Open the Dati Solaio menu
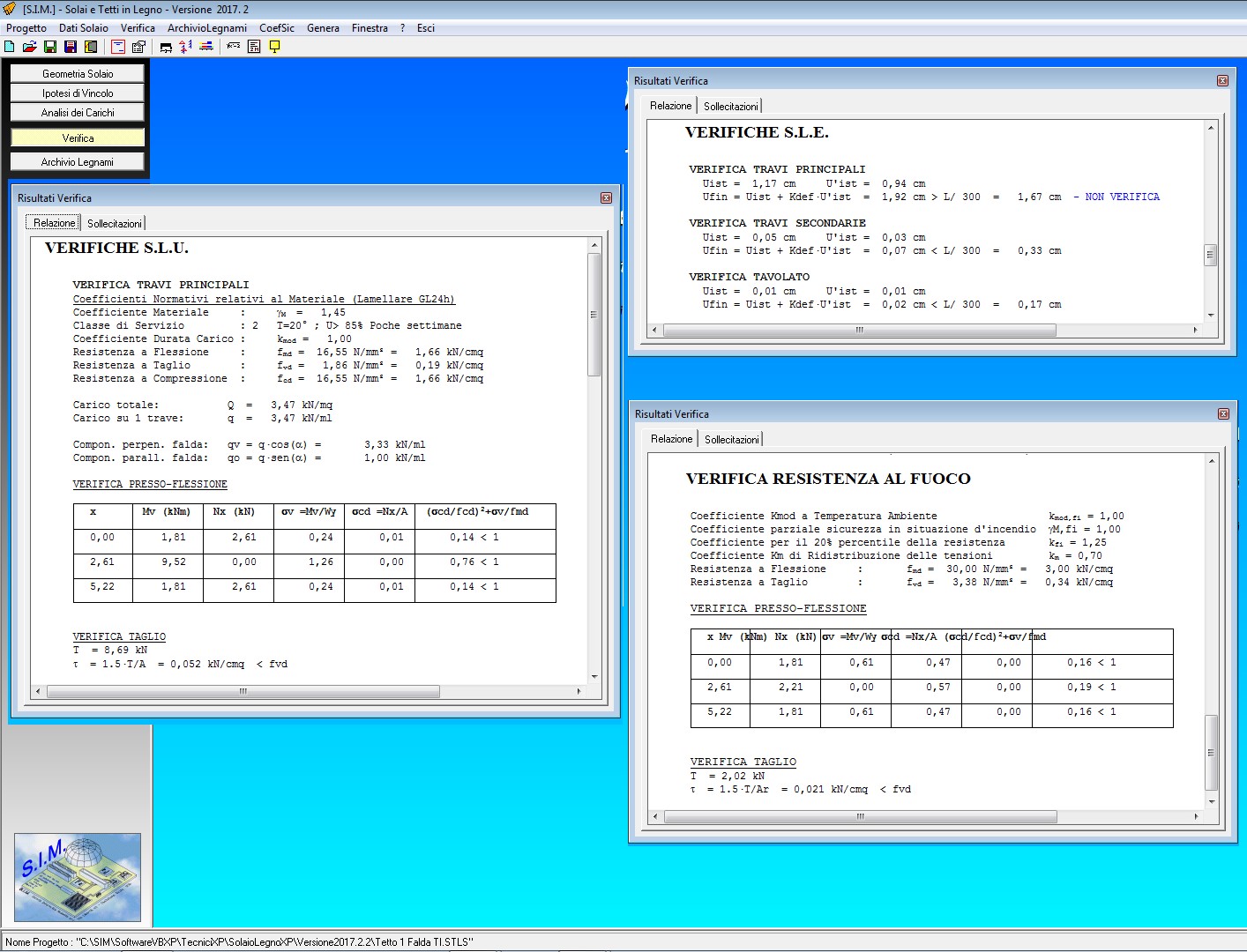The height and width of the screenshot is (952, 1247). (84, 28)
